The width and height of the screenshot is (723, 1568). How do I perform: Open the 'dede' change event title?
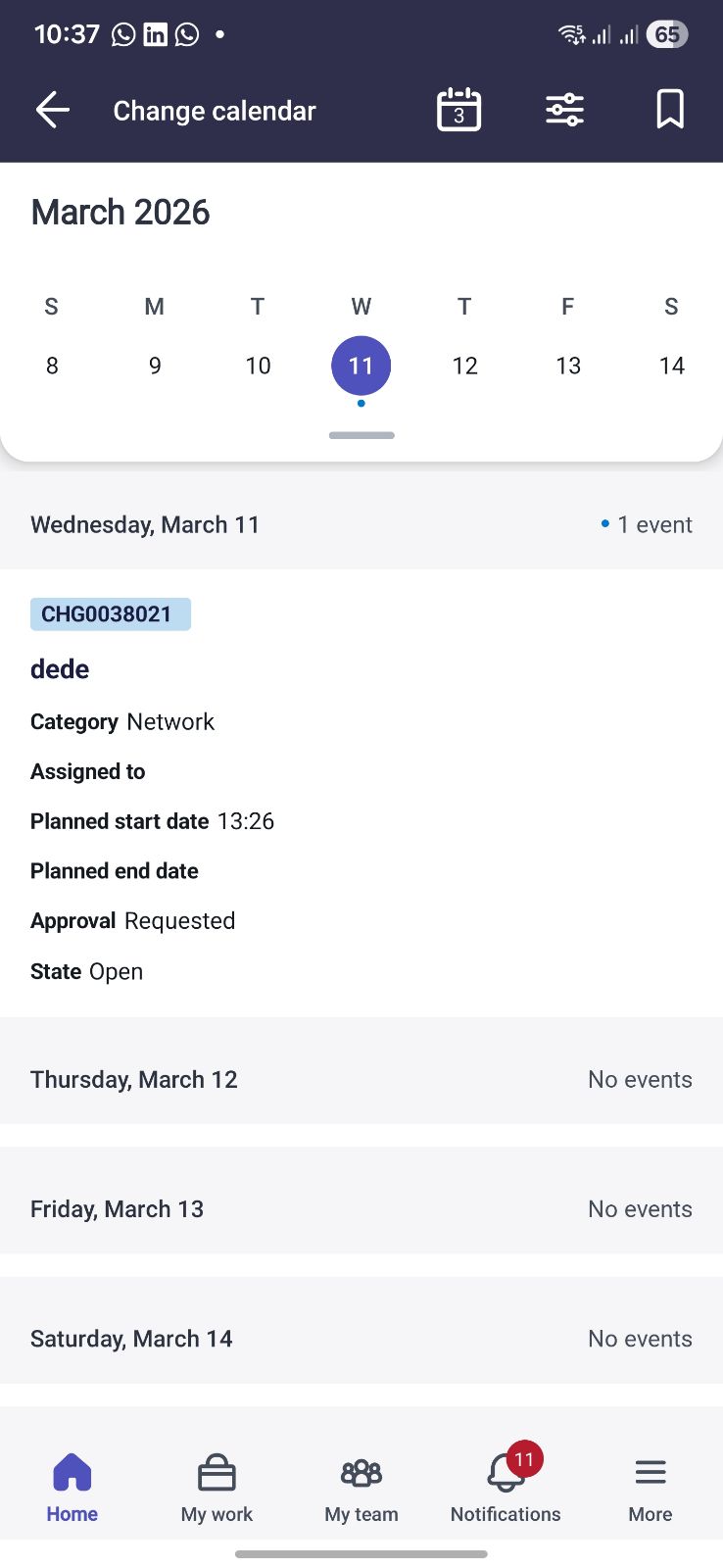(60, 669)
